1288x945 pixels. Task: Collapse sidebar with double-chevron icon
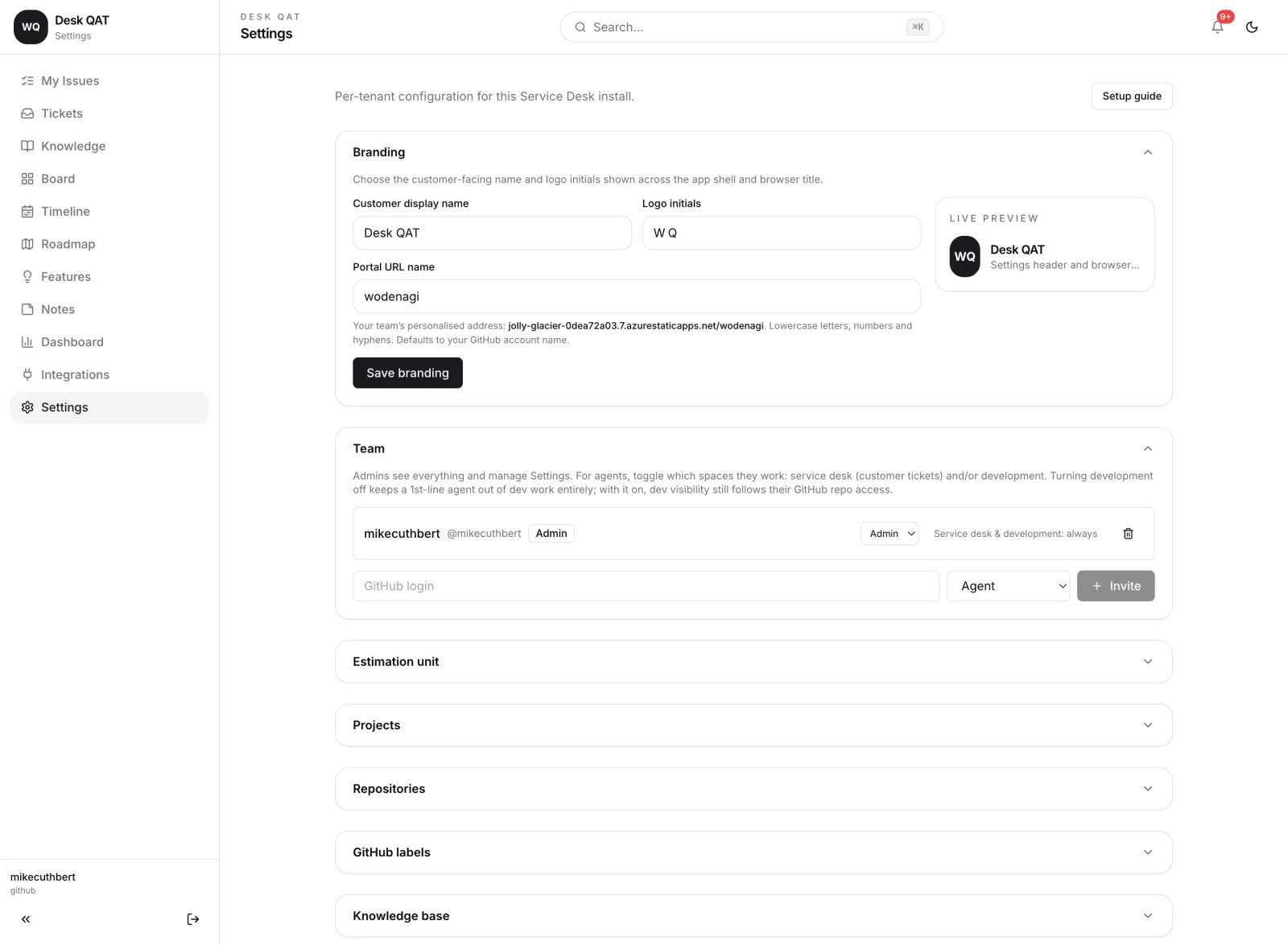26,918
